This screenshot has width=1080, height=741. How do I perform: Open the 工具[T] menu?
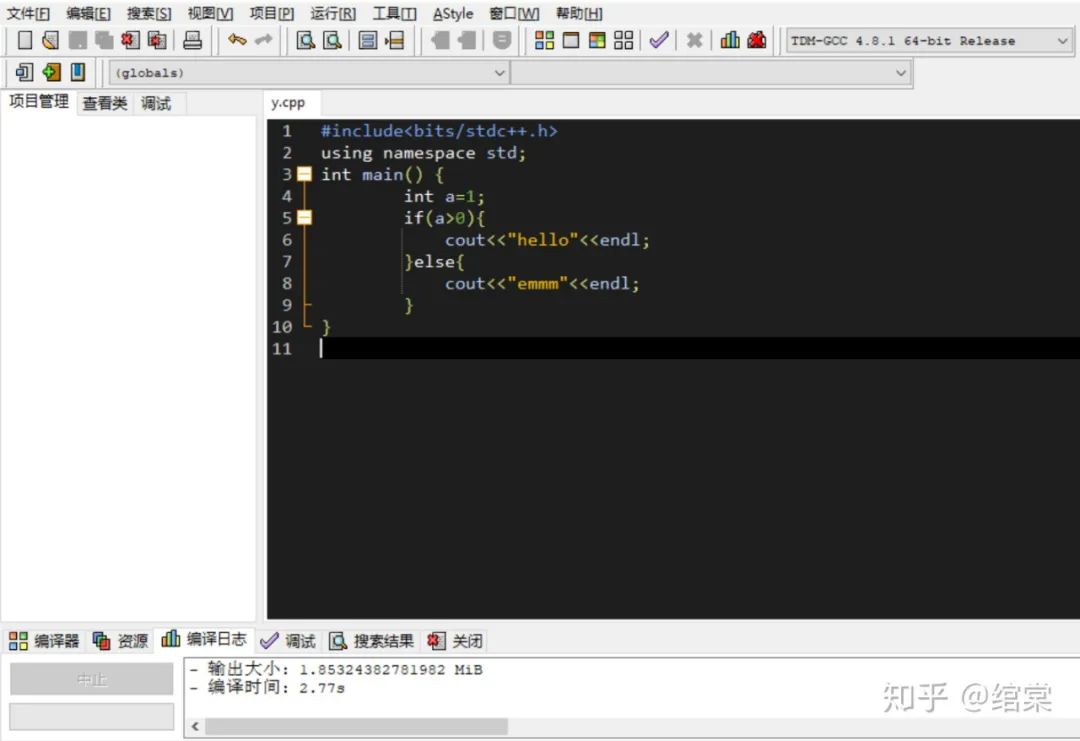pos(395,13)
